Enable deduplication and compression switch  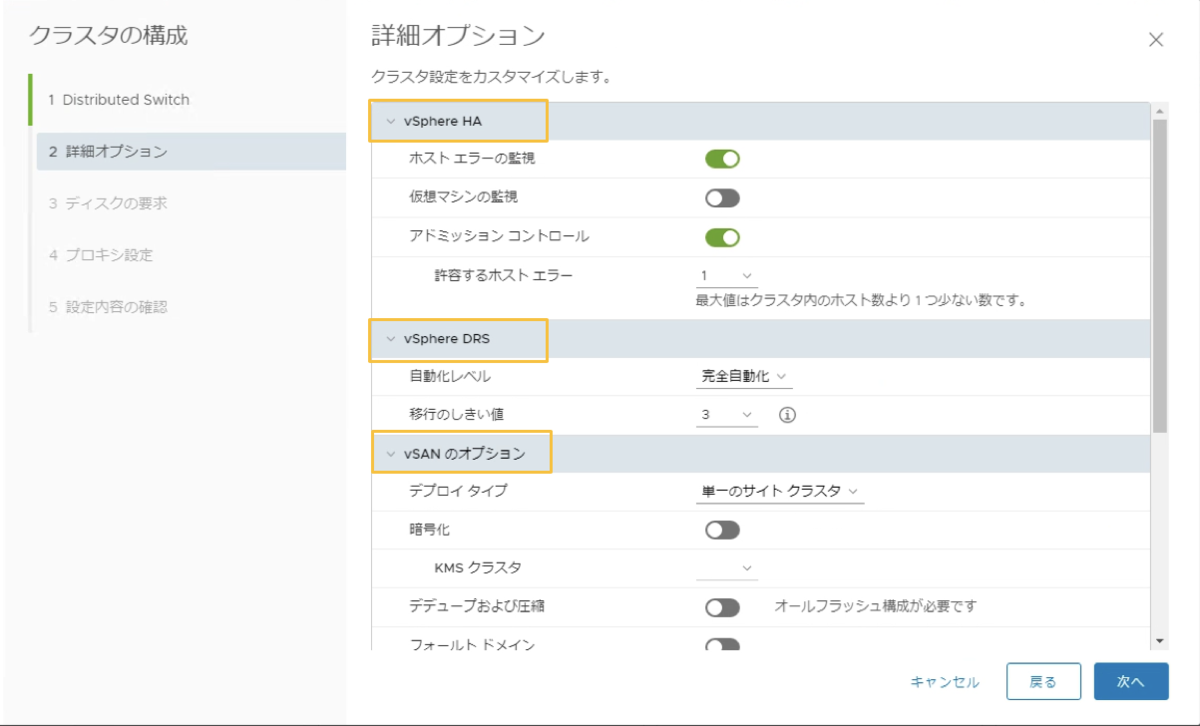(722, 607)
